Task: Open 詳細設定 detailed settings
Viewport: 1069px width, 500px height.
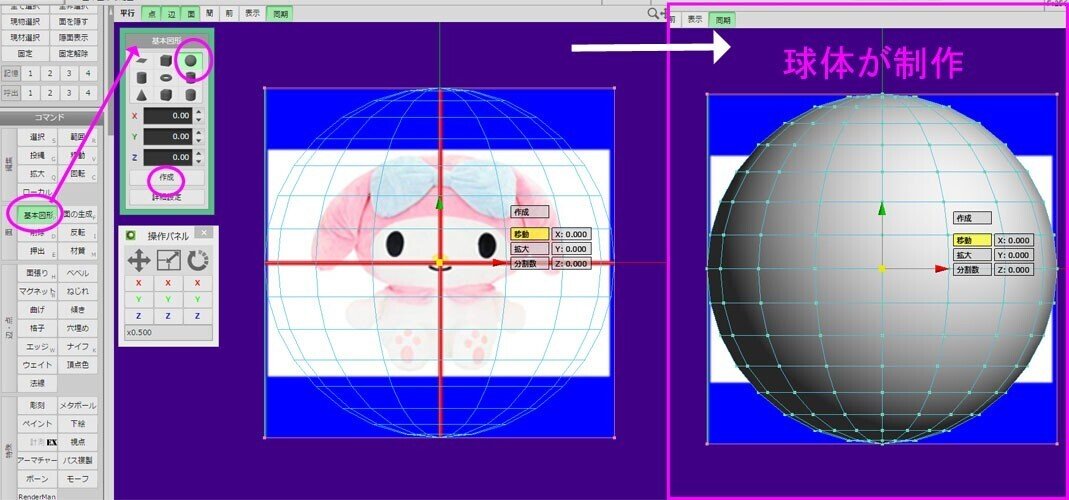Action: point(167,197)
